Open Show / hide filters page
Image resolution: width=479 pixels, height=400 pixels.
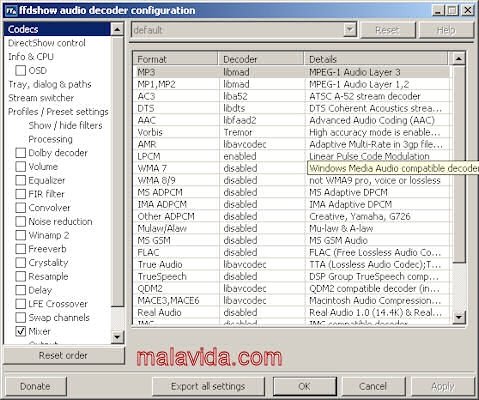(65, 125)
